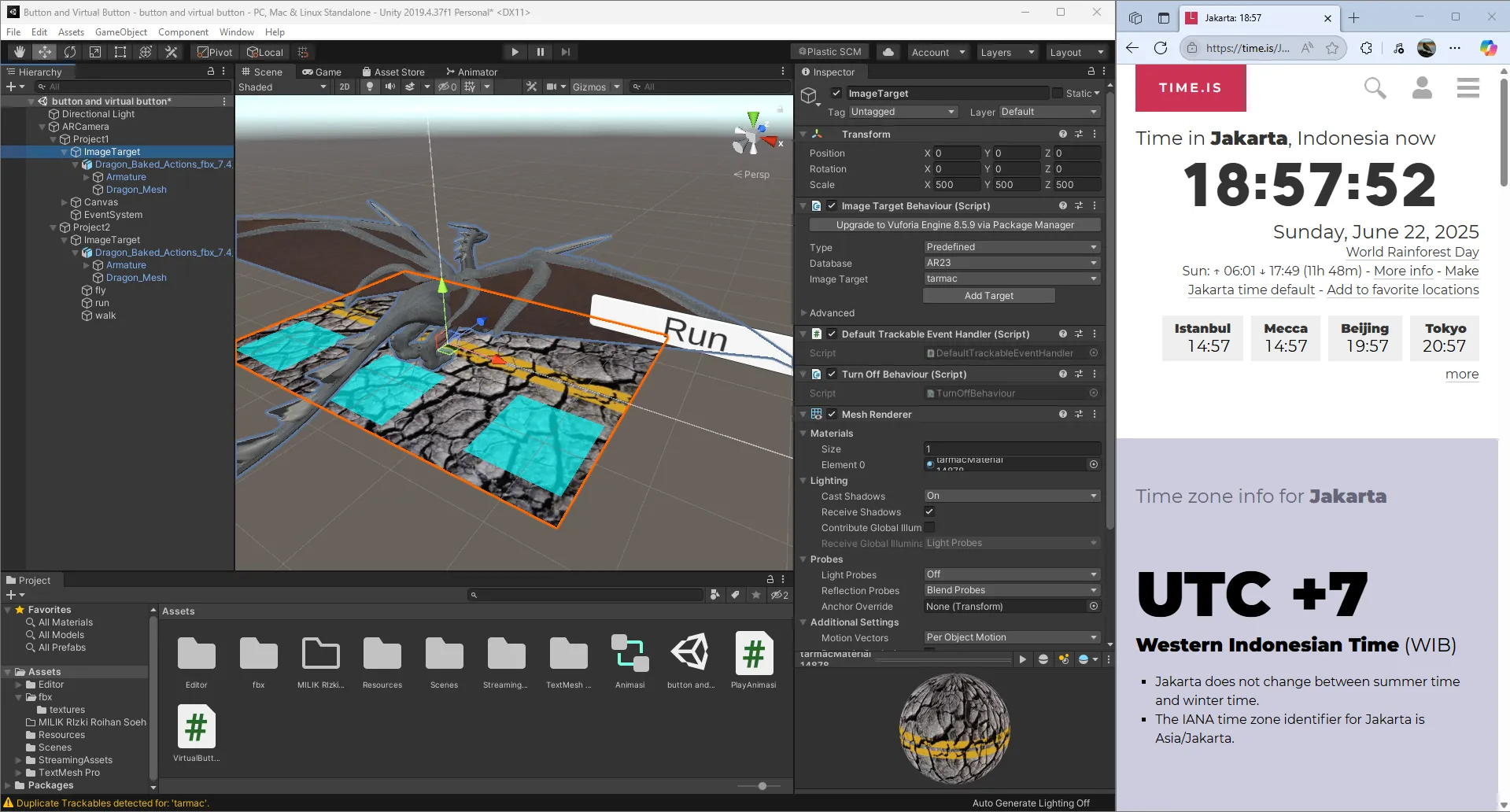Screen dimensions: 1510x812
Task: Click the Project panel search field
Action: (586, 595)
